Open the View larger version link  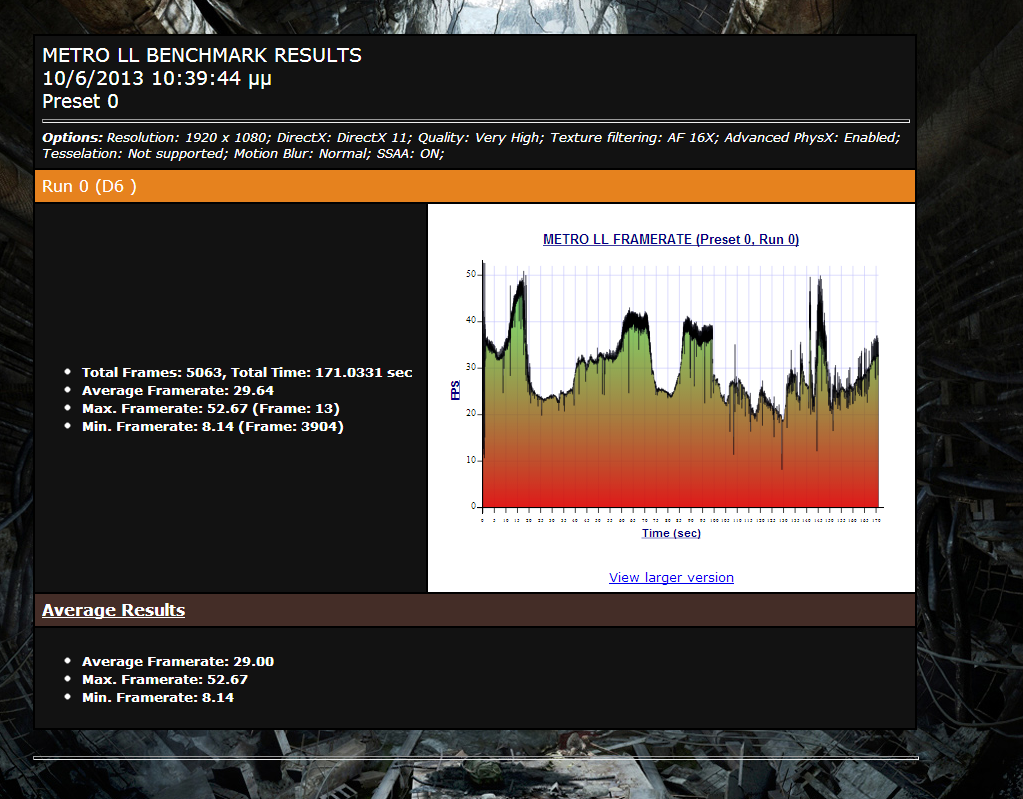coord(671,577)
